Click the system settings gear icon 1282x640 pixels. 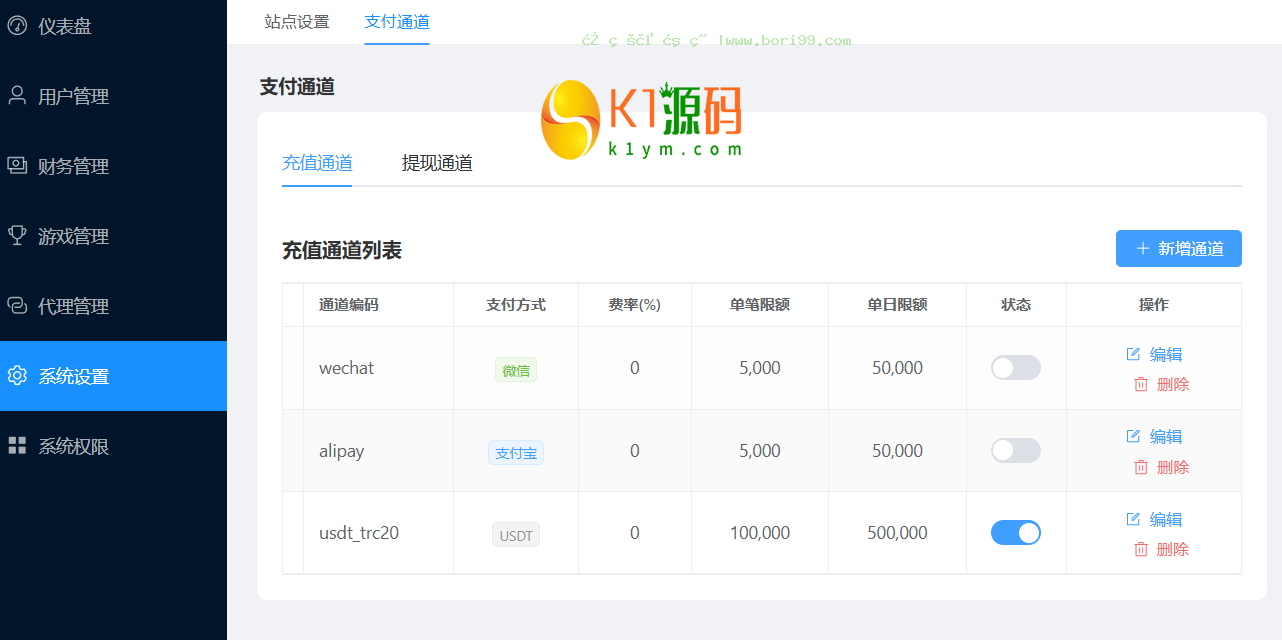17,376
